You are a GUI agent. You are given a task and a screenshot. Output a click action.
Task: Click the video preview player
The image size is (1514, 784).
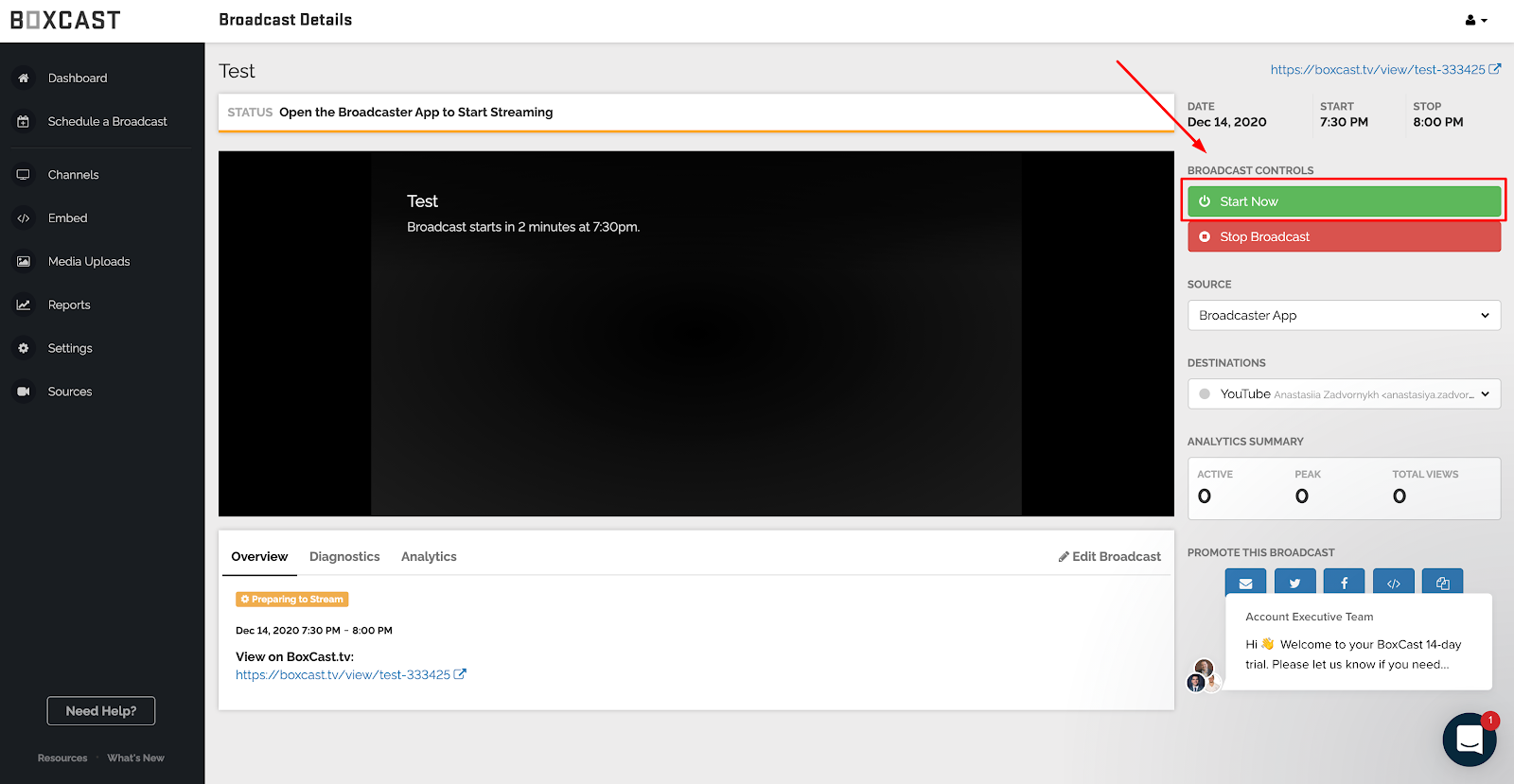point(696,334)
